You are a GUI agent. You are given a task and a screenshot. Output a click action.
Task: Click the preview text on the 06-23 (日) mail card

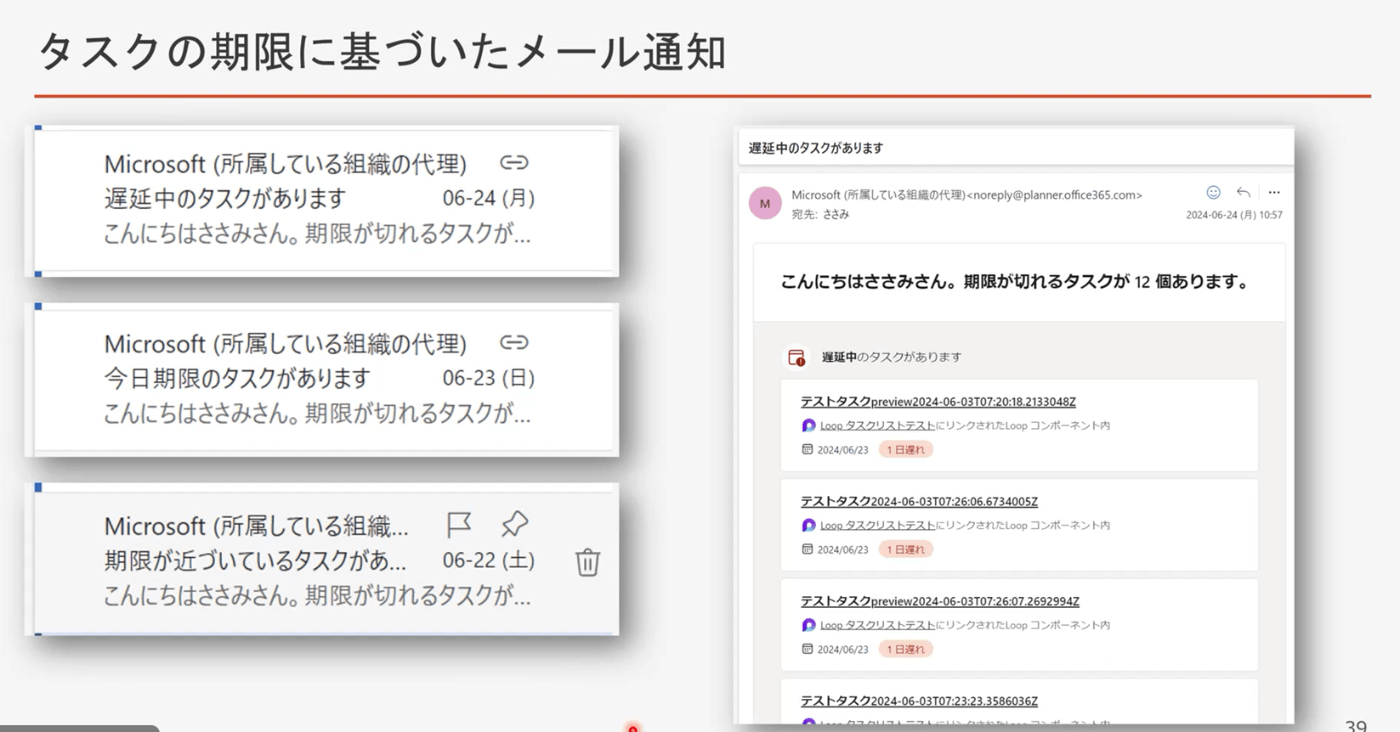318,414
